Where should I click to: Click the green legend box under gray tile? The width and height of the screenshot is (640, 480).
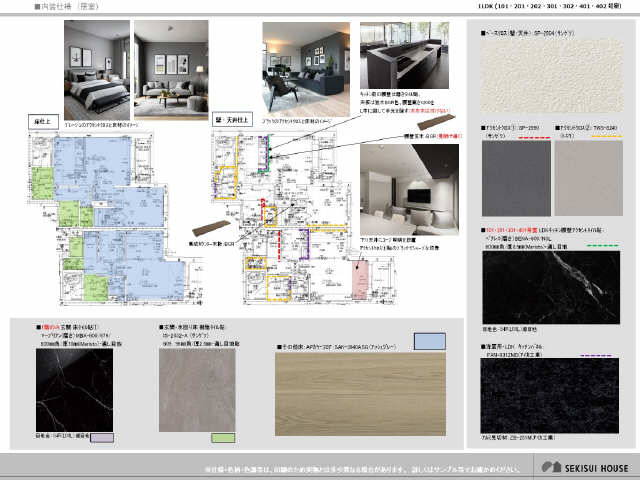[223, 438]
